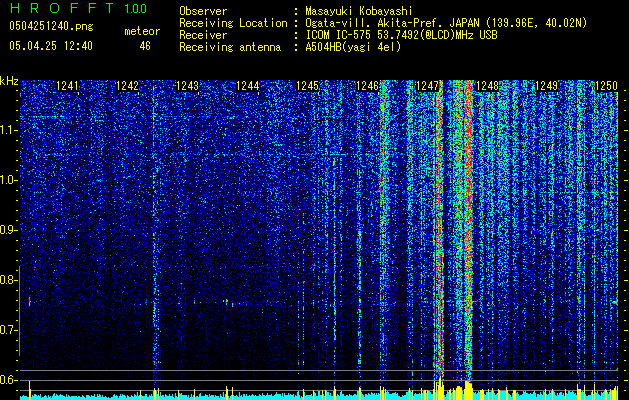Click the 1244 time marker
The height and width of the screenshot is (400, 629).
[x=248, y=86]
